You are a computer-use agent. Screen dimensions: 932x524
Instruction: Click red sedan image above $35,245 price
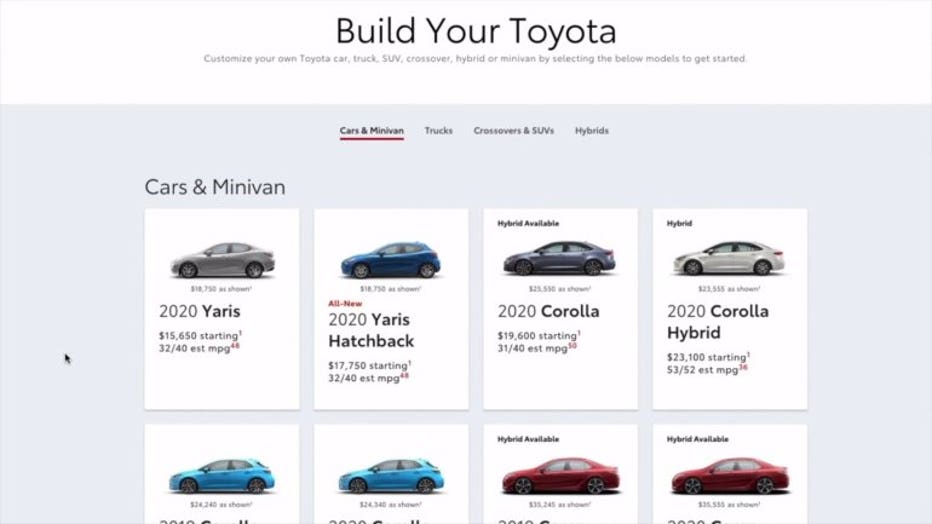(561, 476)
